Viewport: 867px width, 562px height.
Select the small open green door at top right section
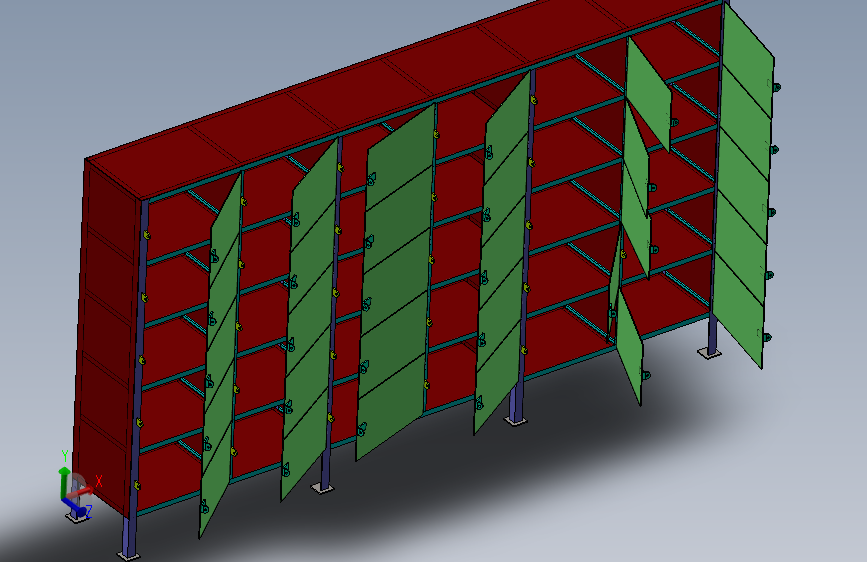coord(649,94)
